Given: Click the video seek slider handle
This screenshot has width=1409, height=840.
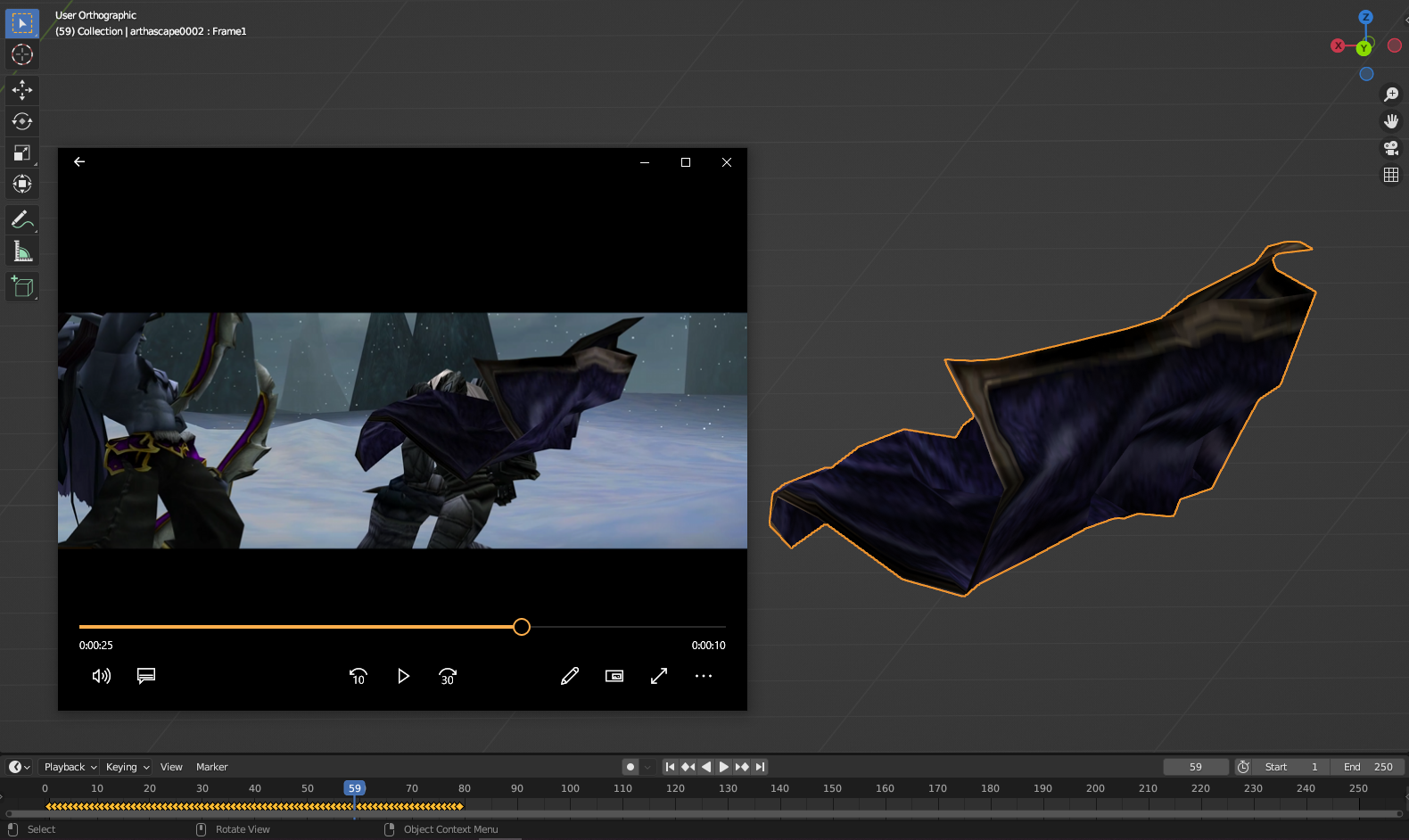Looking at the screenshot, I should click(522, 627).
